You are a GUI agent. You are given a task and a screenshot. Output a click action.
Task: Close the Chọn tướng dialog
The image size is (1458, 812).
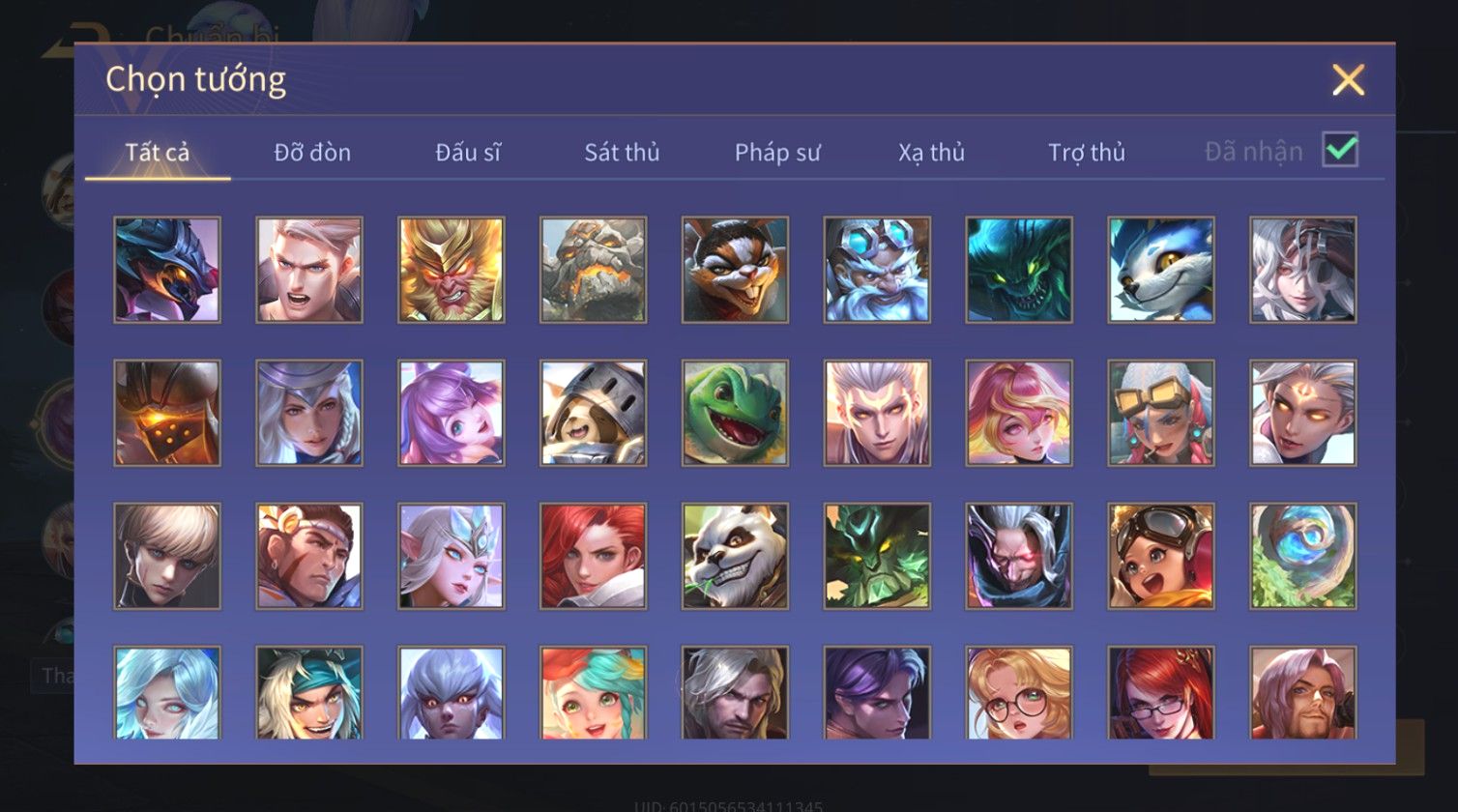click(x=1348, y=79)
